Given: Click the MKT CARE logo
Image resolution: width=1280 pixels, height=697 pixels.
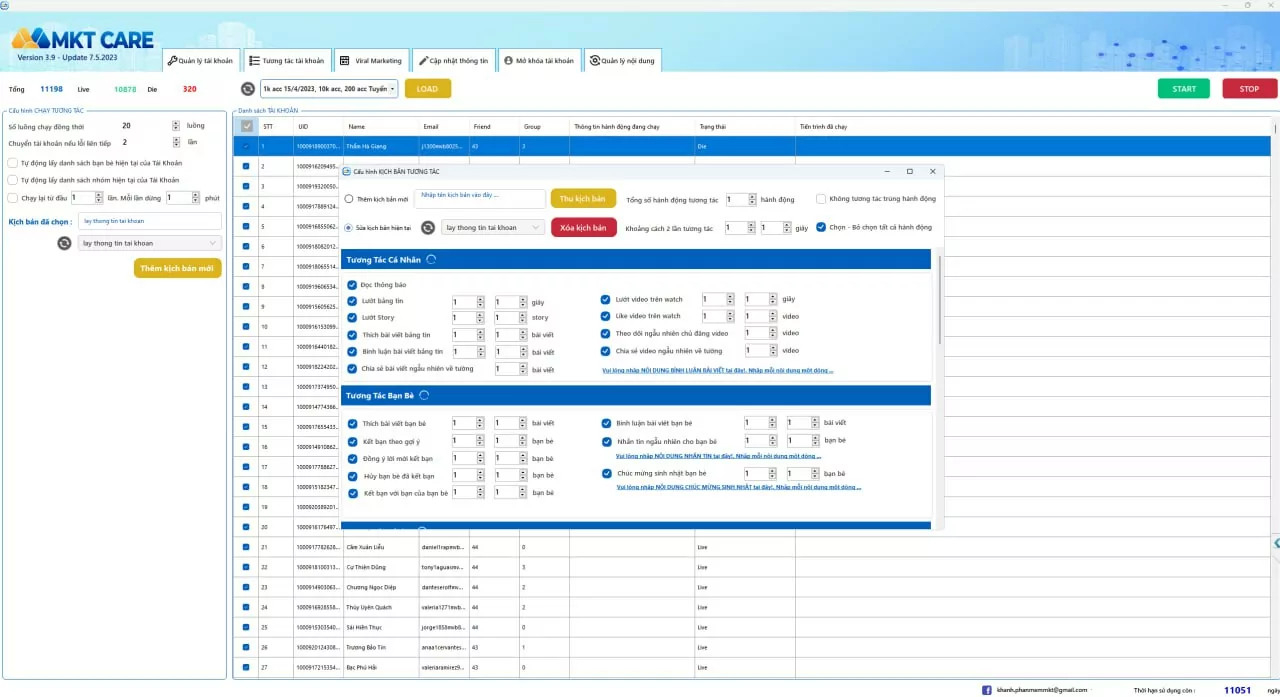Looking at the screenshot, I should (82, 41).
